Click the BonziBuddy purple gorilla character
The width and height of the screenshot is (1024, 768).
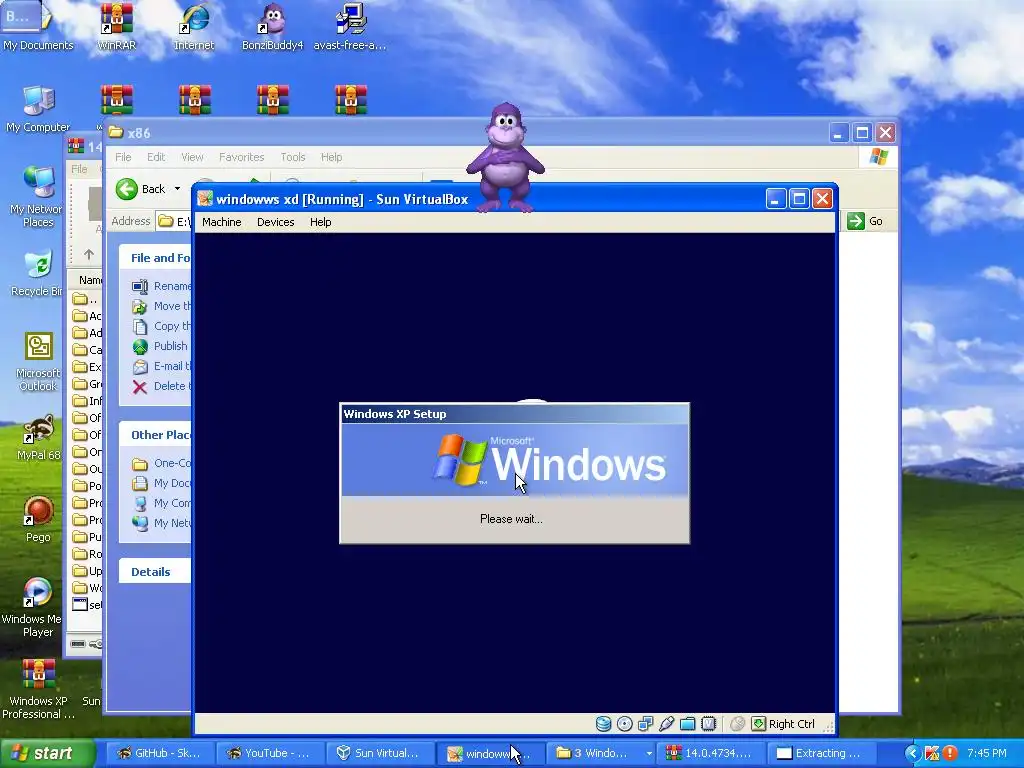[505, 157]
